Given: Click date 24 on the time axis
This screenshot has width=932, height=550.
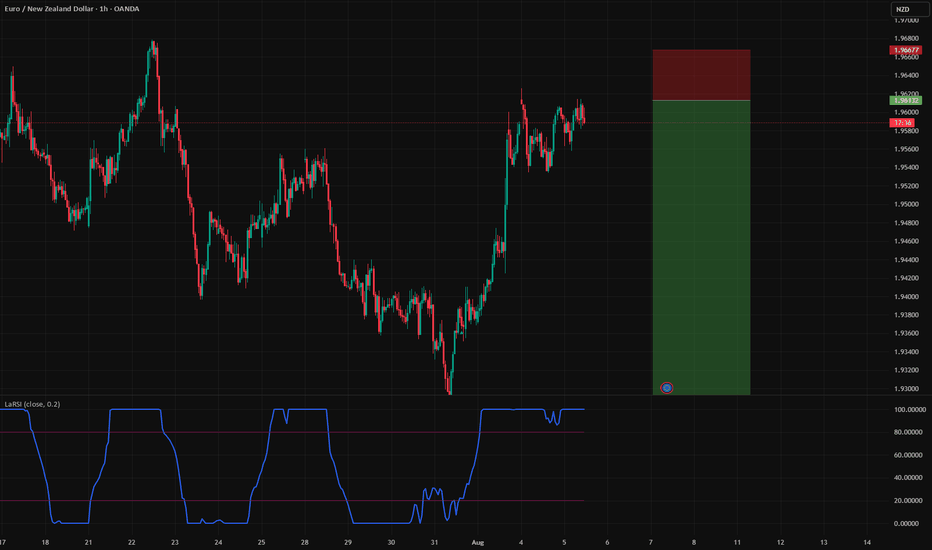Looking at the screenshot, I should (218, 542).
